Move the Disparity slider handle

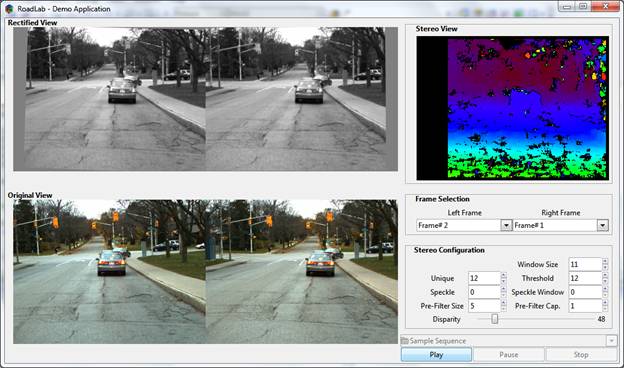(x=494, y=319)
